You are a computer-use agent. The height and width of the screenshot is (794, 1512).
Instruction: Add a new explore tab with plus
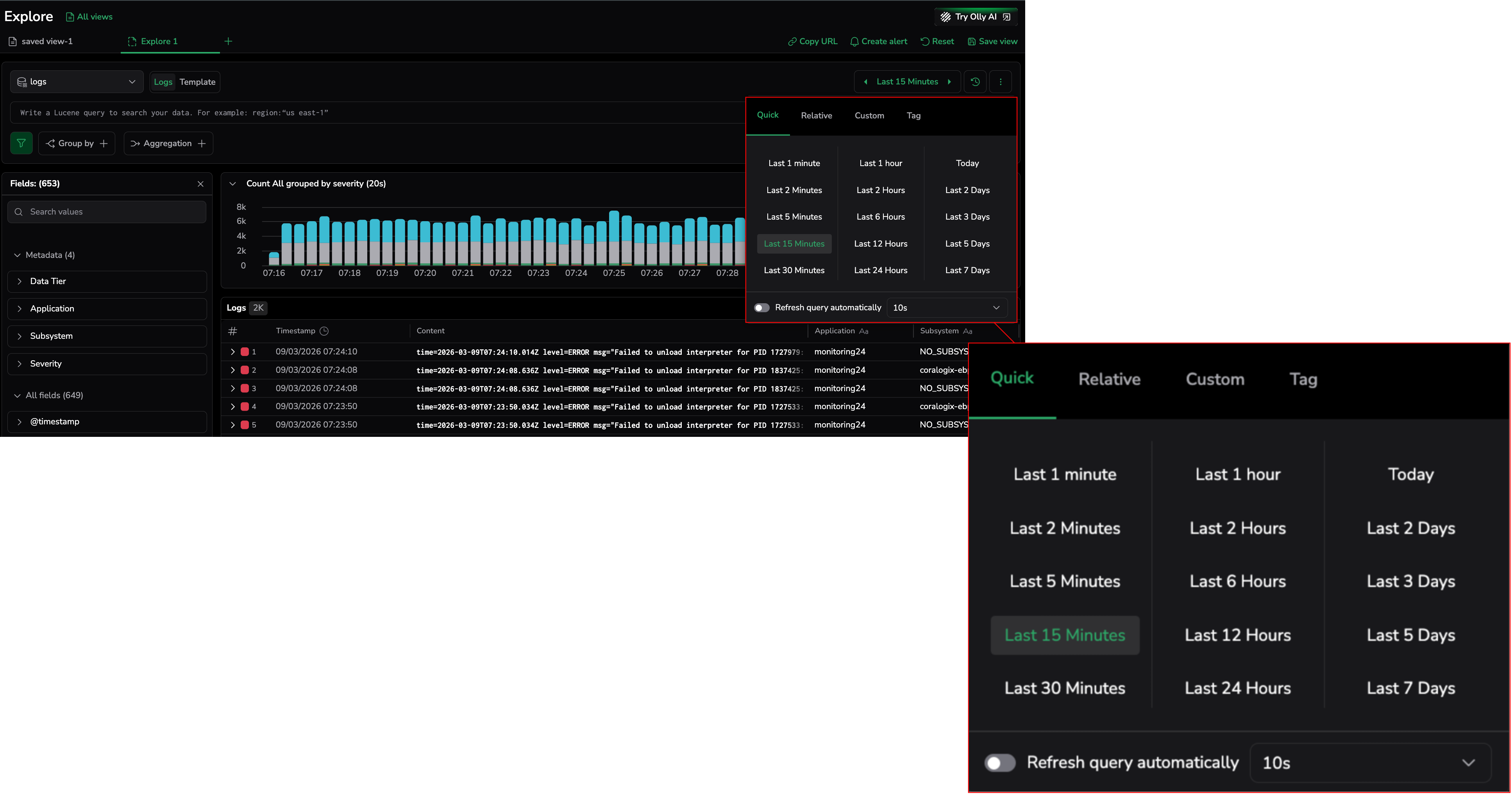click(x=228, y=41)
